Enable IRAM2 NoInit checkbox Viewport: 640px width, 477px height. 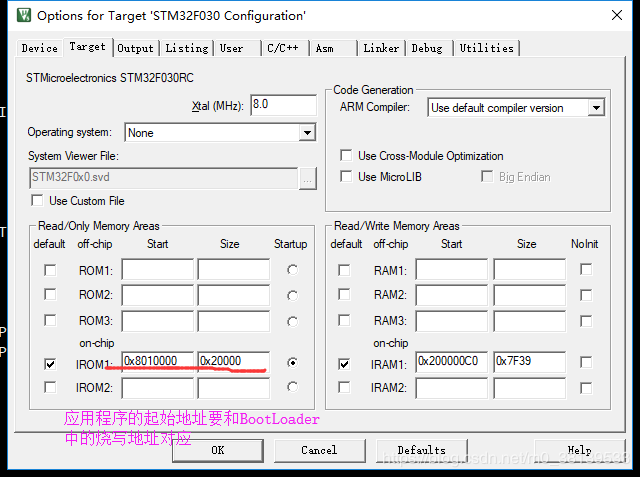click(586, 388)
